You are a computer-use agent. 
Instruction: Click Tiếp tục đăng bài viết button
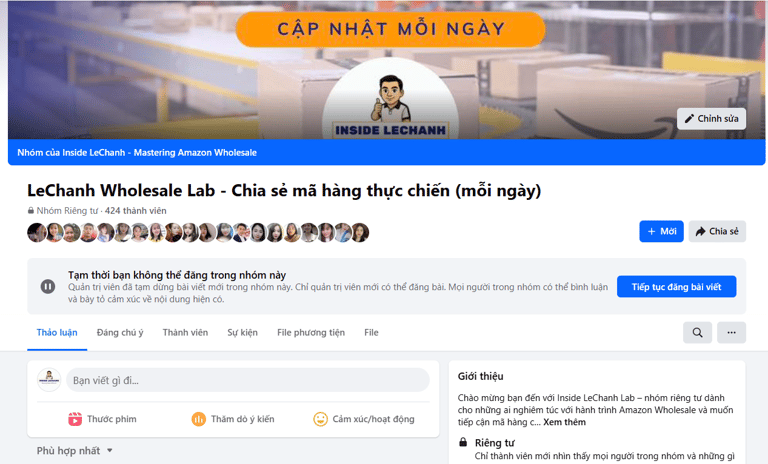tap(676, 287)
